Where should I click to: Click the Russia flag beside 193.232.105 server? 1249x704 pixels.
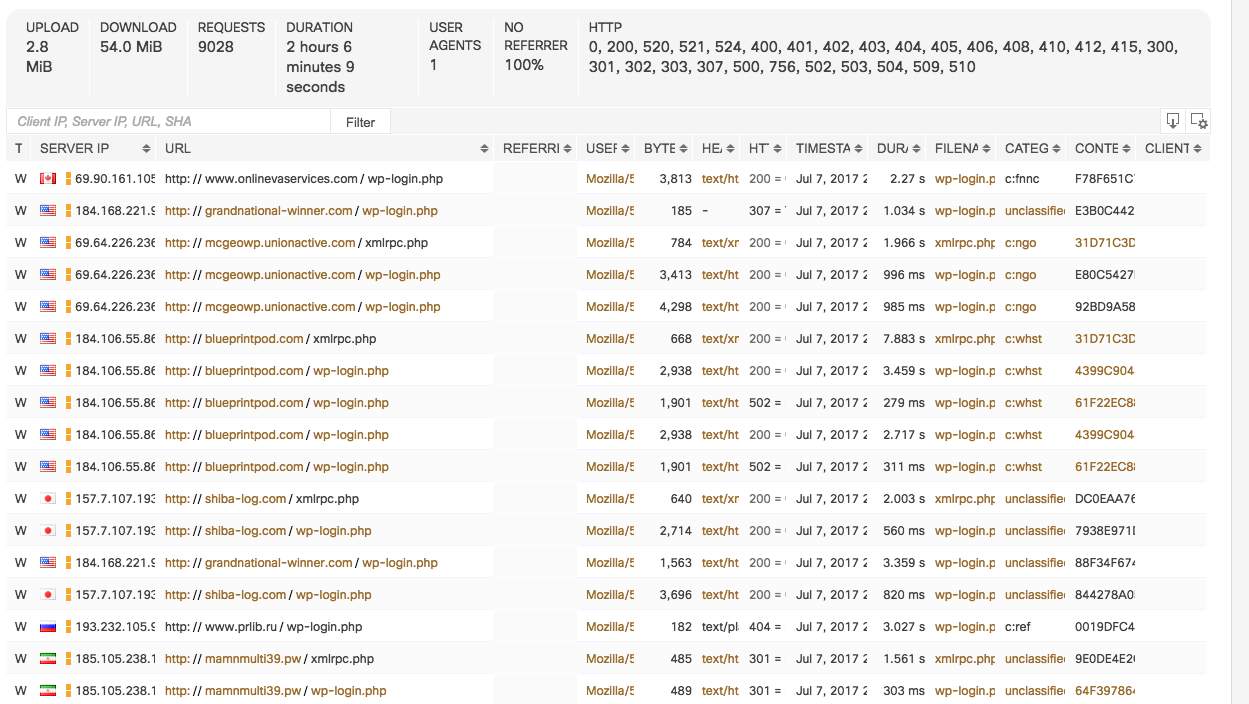(x=47, y=627)
